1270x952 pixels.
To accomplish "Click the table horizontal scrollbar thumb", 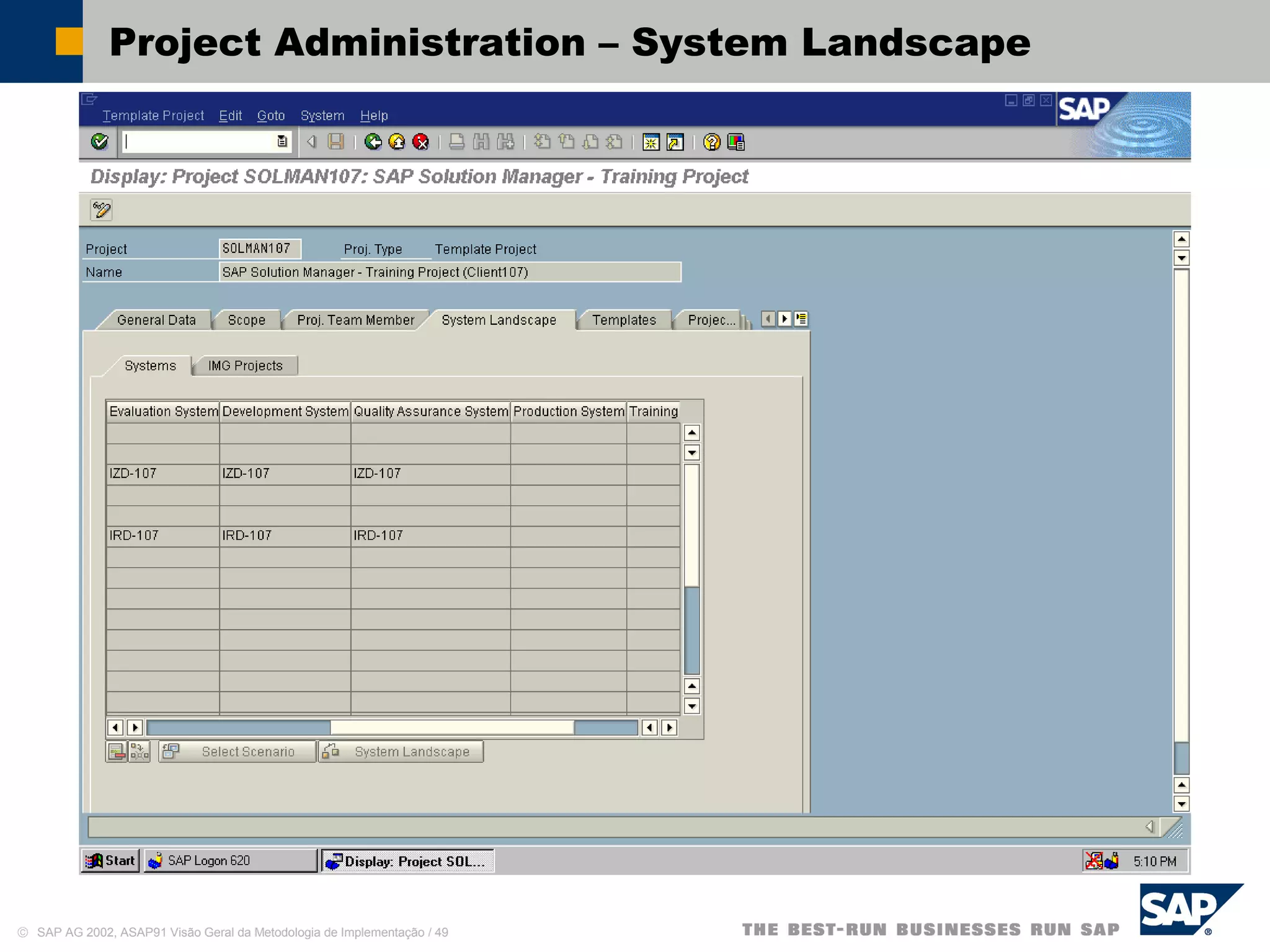I will click(452, 727).
